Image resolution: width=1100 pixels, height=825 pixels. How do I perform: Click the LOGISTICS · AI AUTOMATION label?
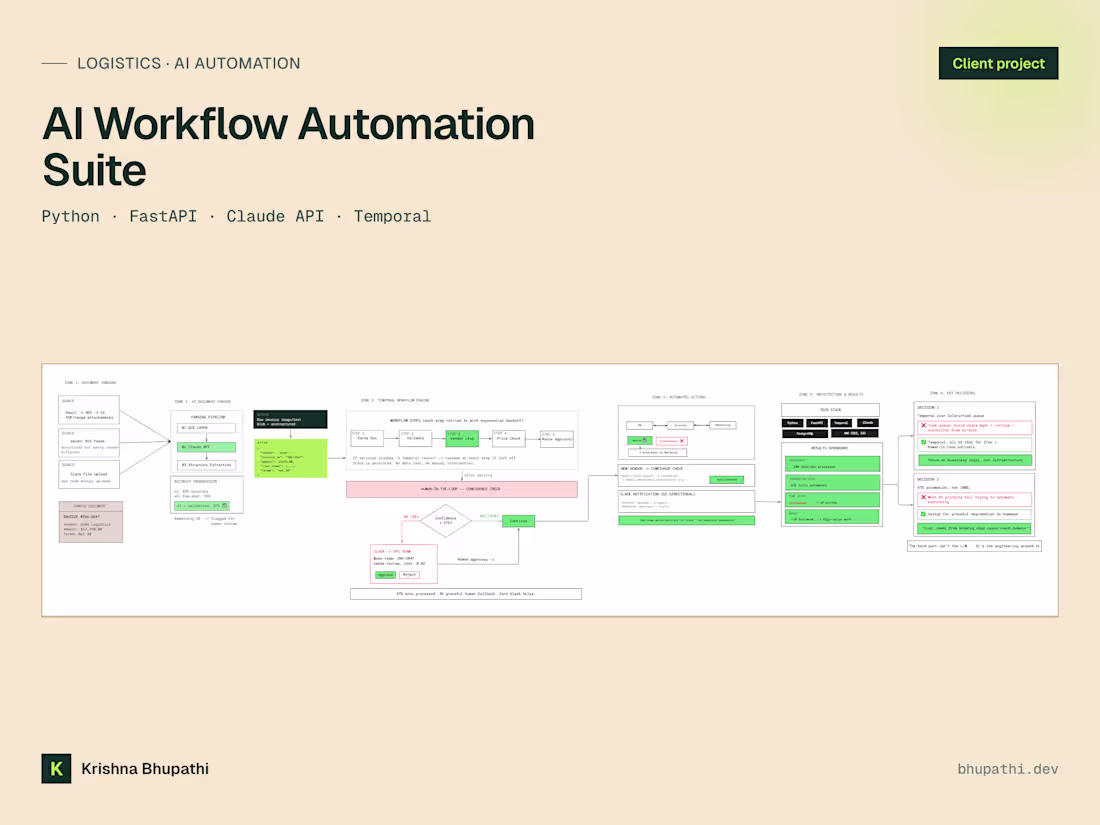point(189,63)
